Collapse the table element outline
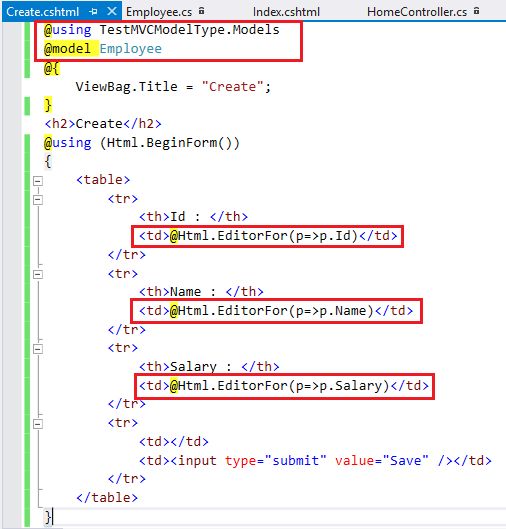 pos(38,181)
